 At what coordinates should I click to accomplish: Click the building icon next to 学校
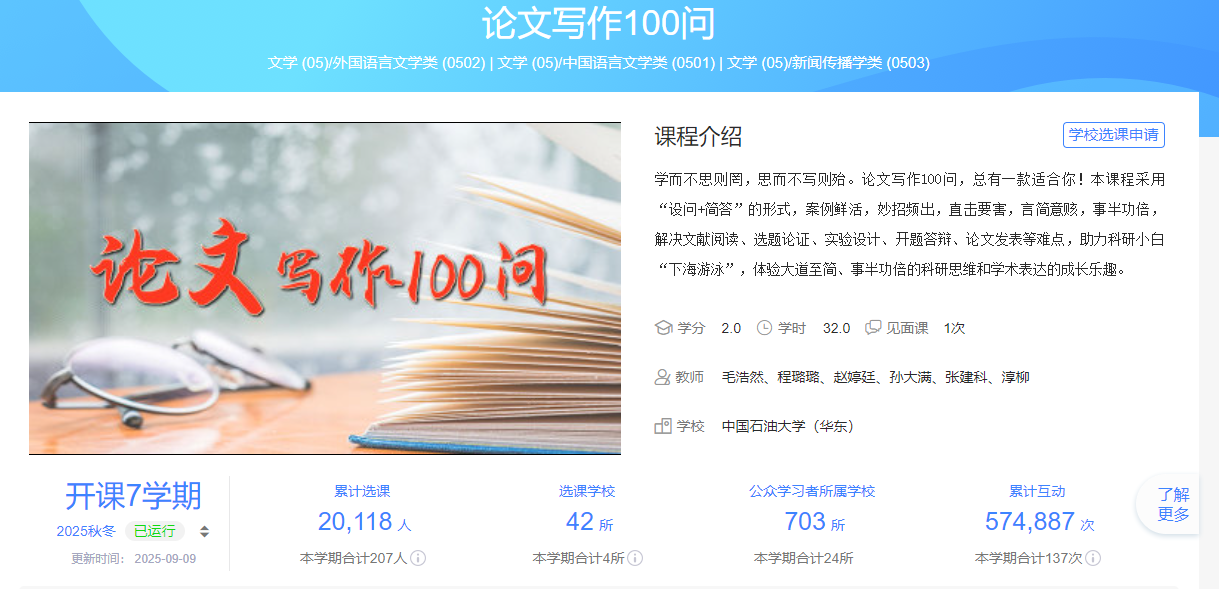[662, 426]
